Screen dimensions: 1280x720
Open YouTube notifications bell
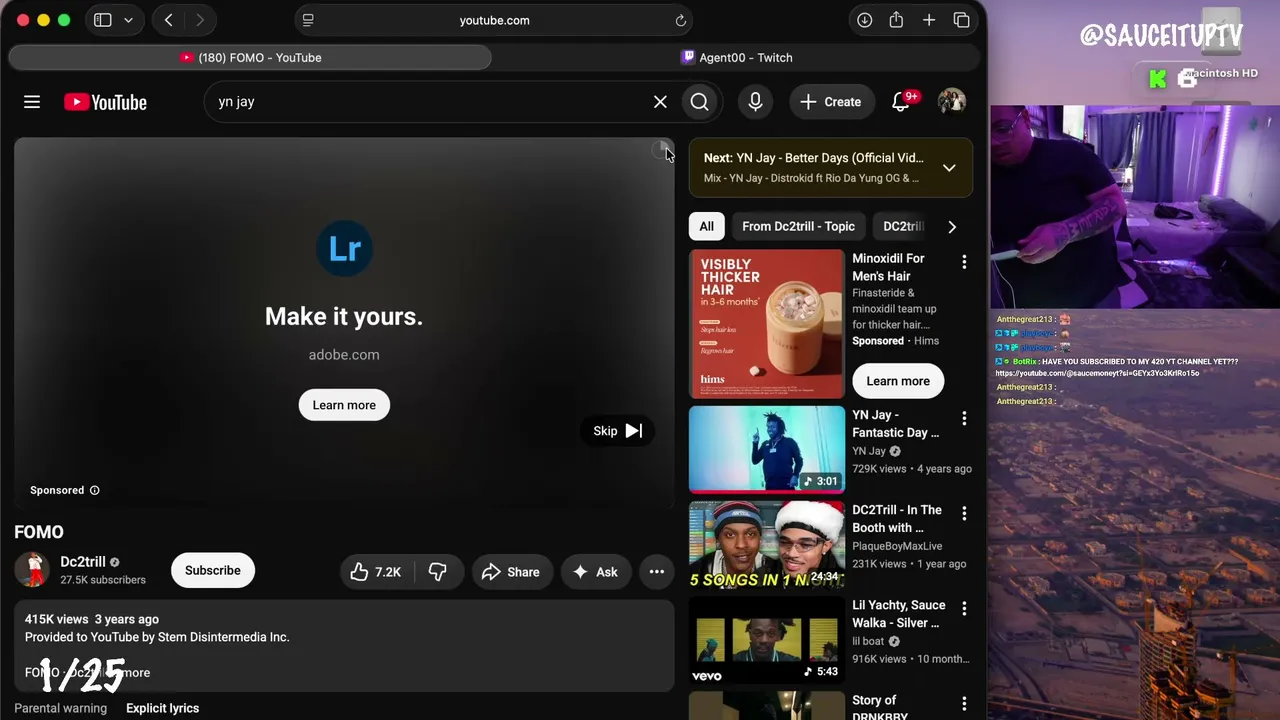[901, 102]
